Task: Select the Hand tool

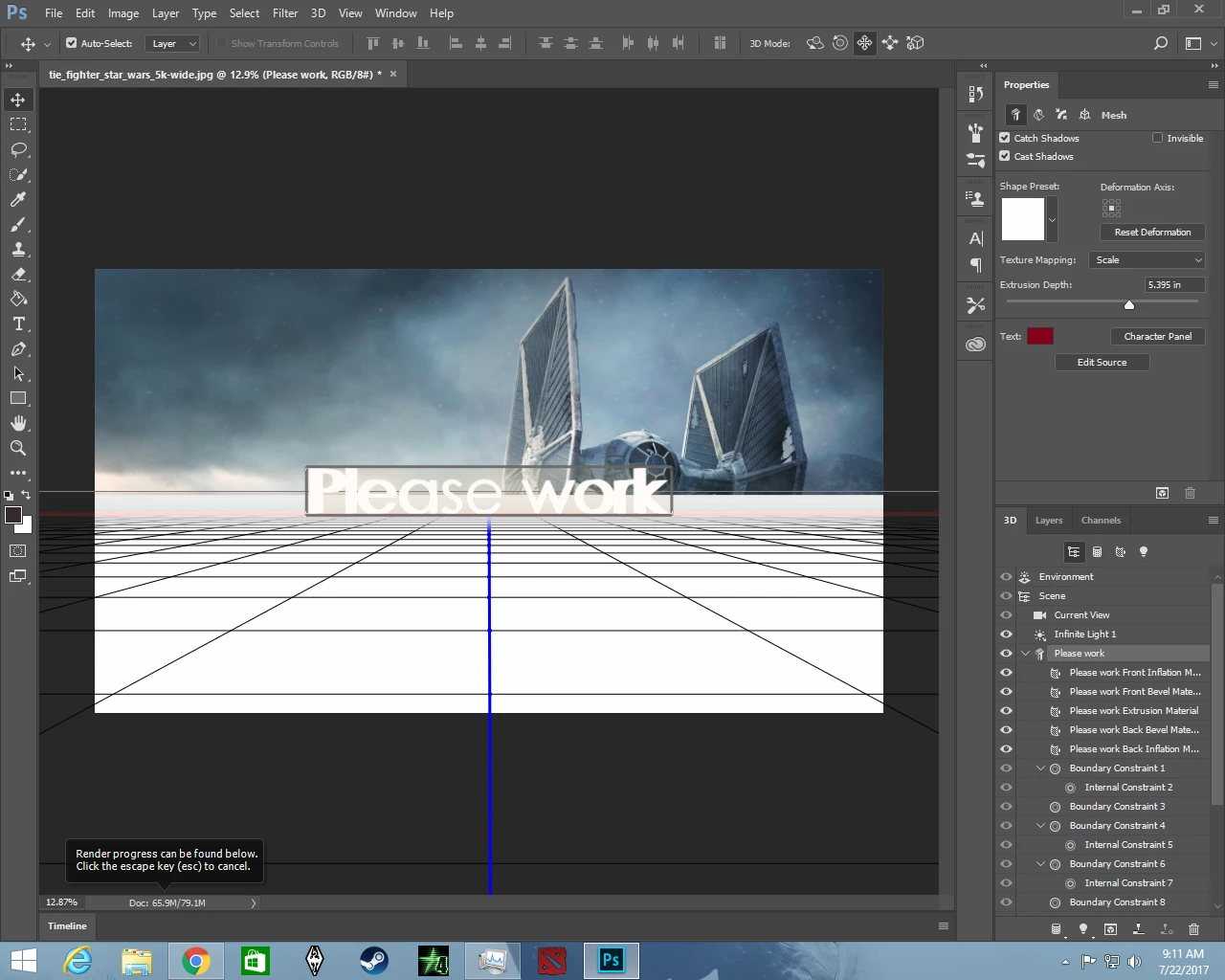Action: coord(18,423)
